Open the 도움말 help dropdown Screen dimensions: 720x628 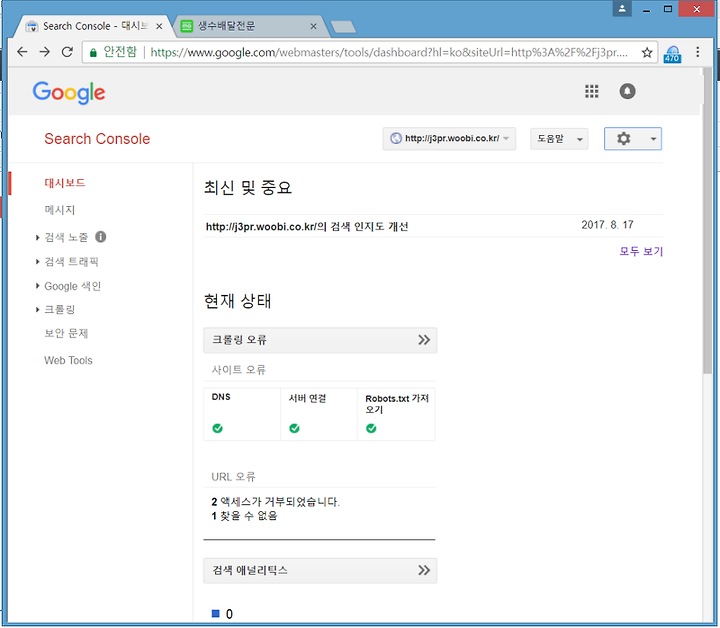(x=559, y=139)
